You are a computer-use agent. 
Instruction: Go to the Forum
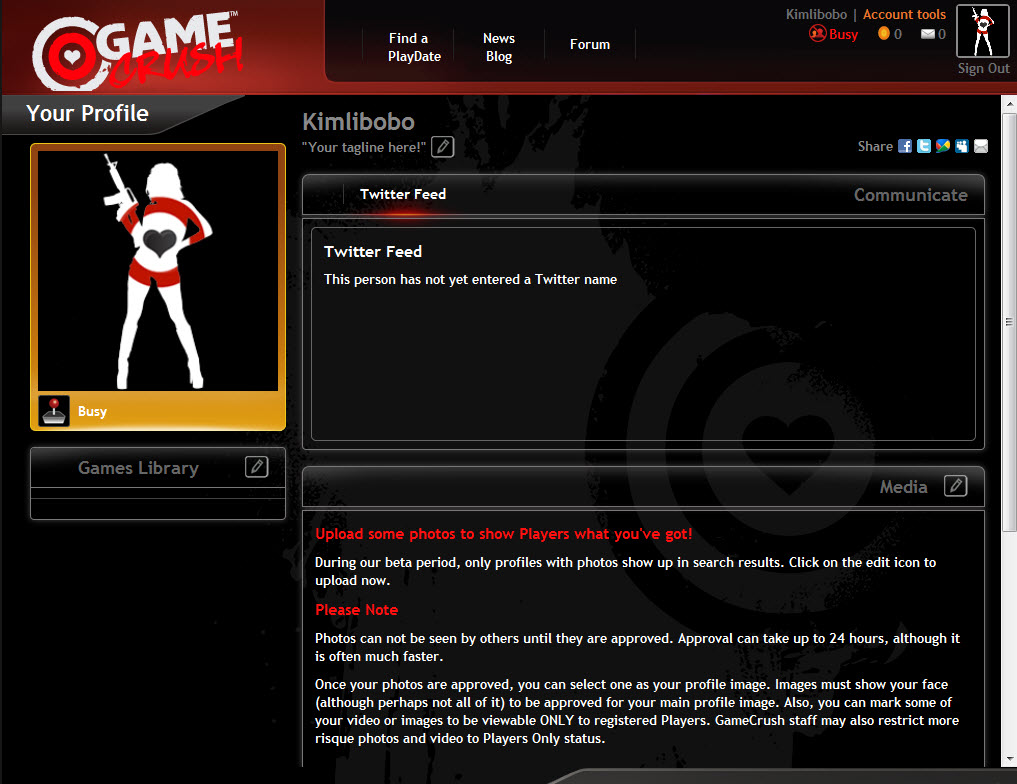[590, 44]
